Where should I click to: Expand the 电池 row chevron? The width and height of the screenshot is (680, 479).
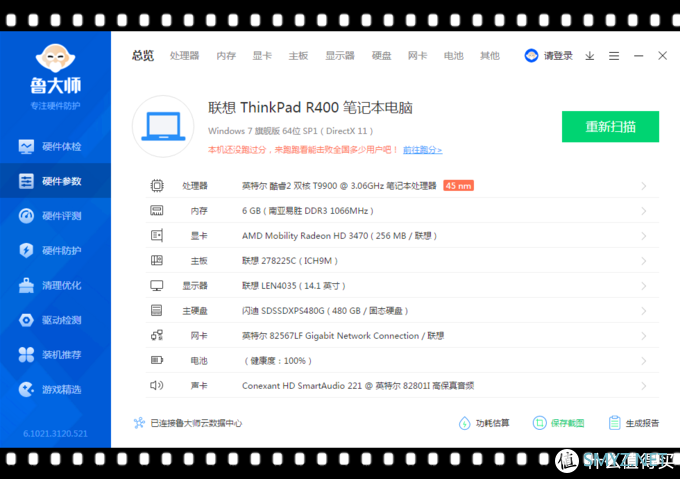pos(644,361)
